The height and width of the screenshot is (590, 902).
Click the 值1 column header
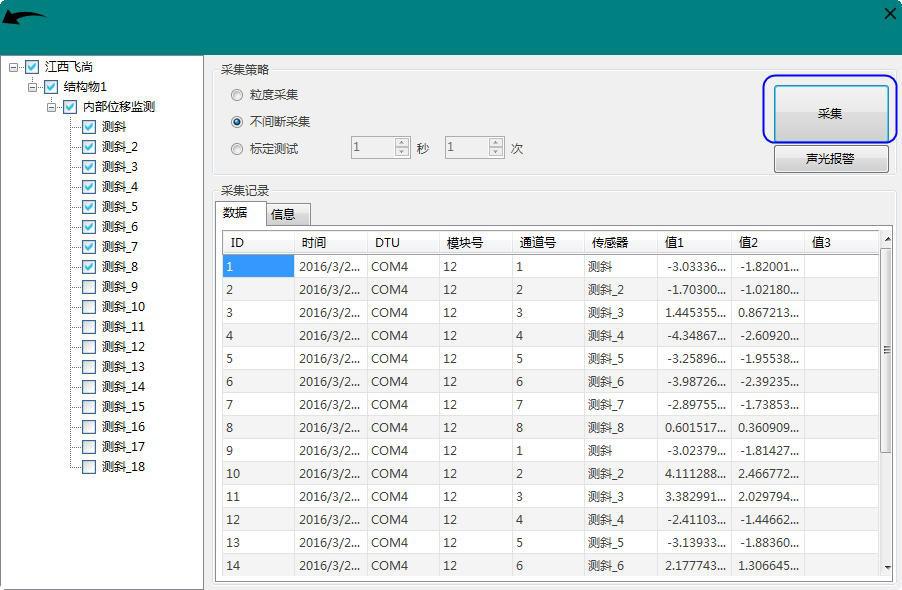(x=694, y=243)
